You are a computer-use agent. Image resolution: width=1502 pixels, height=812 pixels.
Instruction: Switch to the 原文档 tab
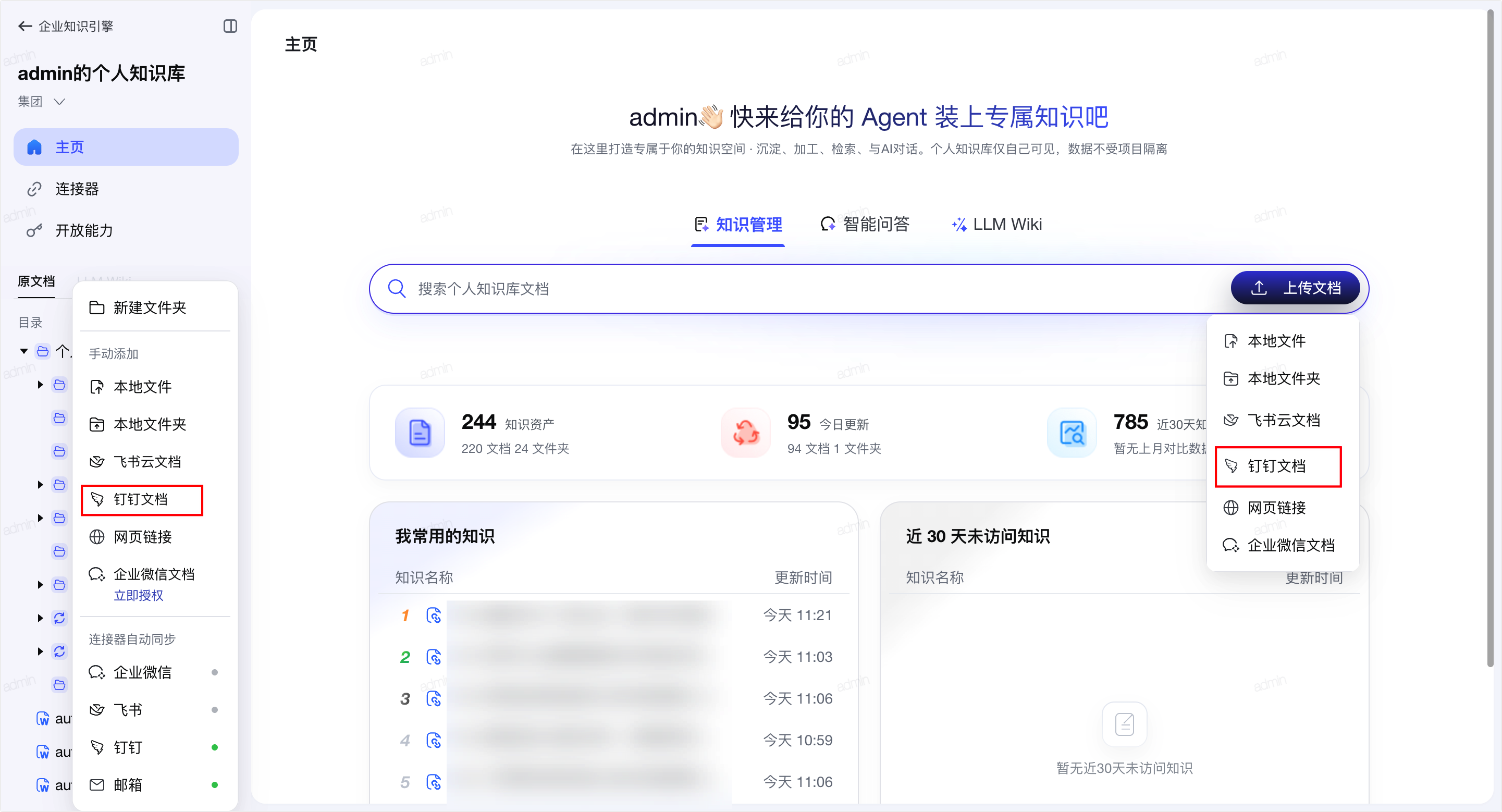click(36, 281)
